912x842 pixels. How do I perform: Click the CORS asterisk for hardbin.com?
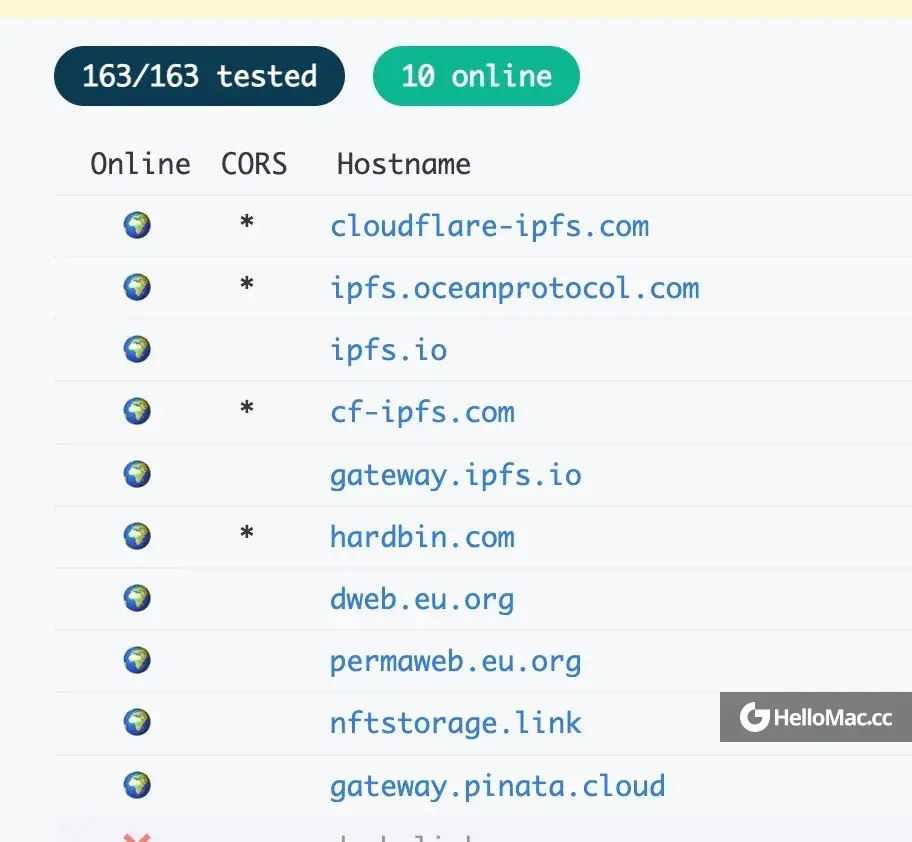pyautogui.click(x=247, y=533)
